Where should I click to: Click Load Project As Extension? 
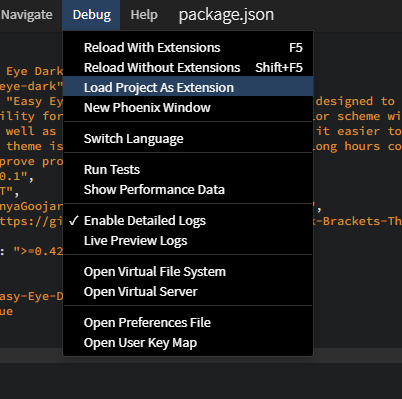point(188,87)
